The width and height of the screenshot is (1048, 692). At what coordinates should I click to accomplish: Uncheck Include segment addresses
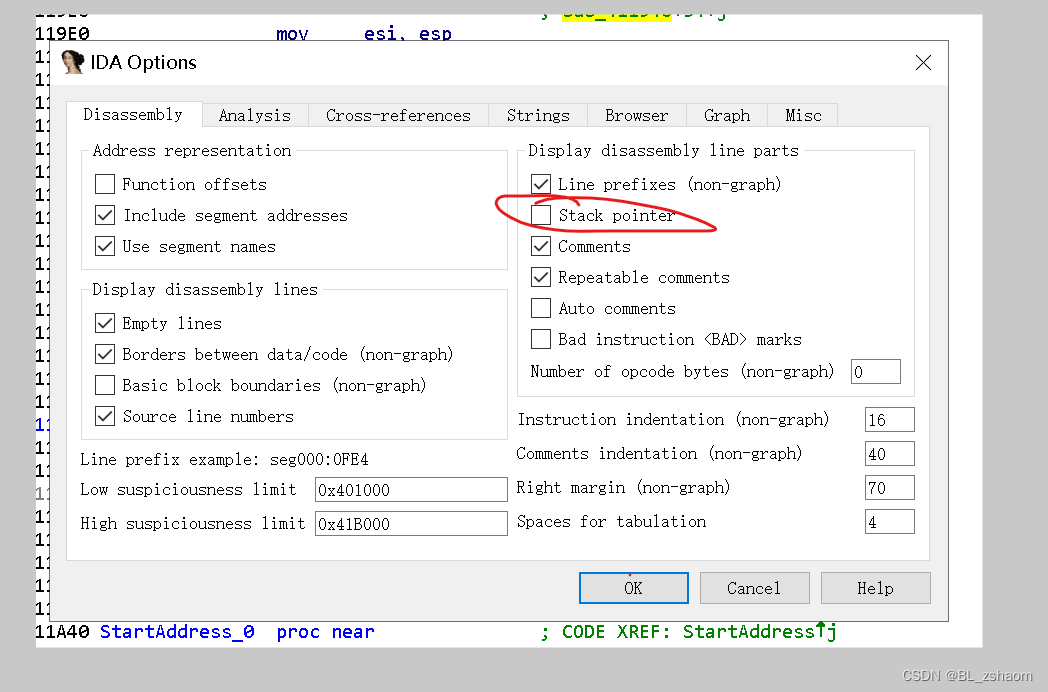pos(105,215)
